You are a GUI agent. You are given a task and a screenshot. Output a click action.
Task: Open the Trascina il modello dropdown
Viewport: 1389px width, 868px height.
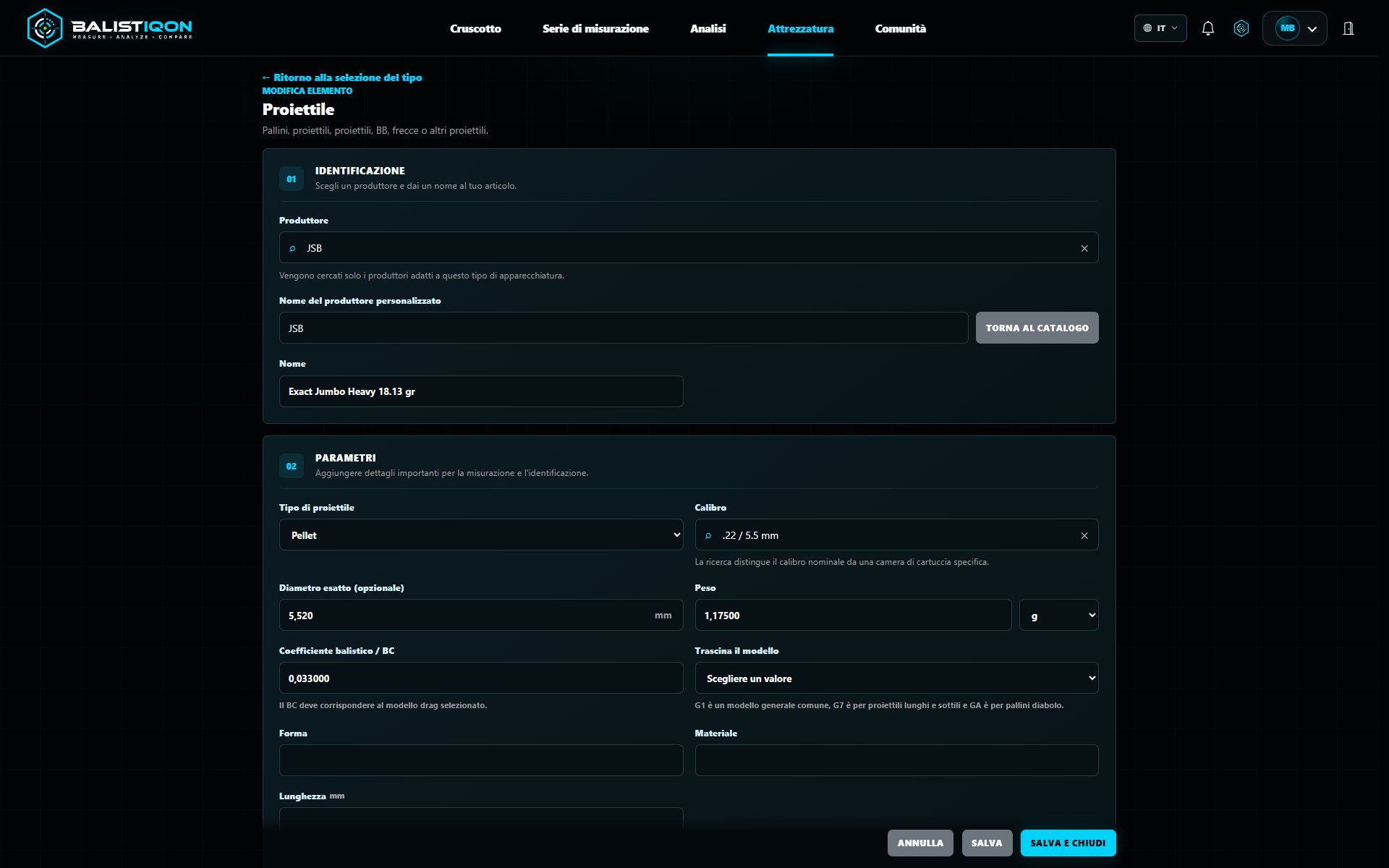(896, 678)
